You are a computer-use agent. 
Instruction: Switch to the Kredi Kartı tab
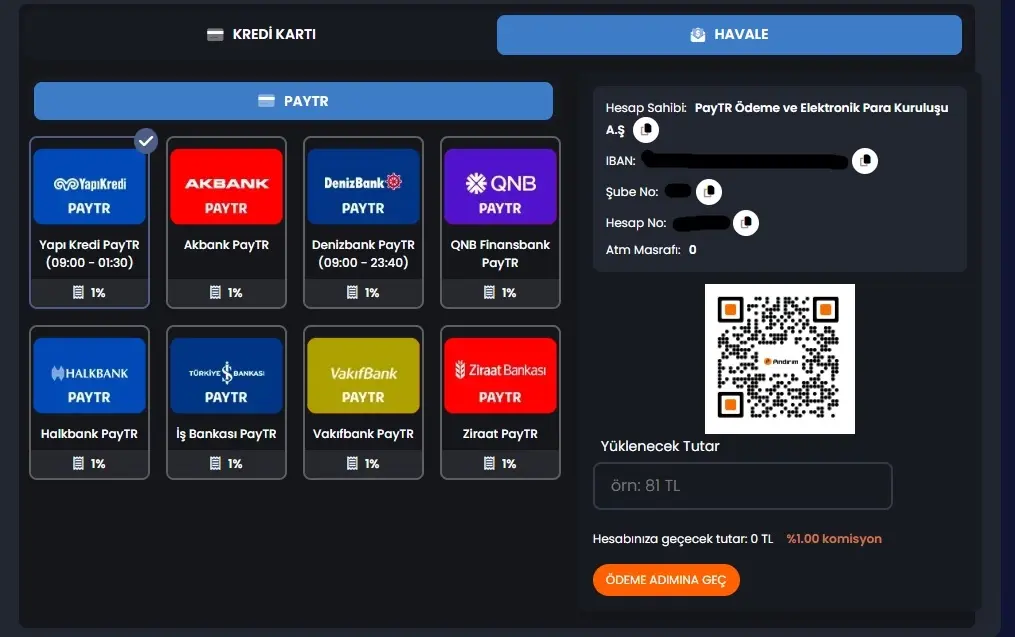(261, 34)
